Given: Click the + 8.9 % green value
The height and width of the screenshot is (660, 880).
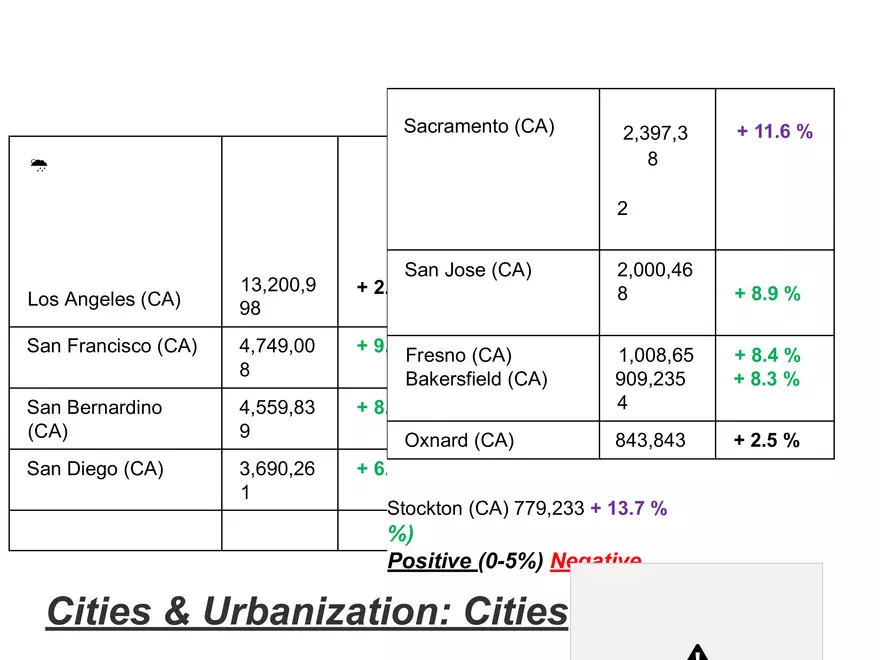Looking at the screenshot, I should 767,293.
